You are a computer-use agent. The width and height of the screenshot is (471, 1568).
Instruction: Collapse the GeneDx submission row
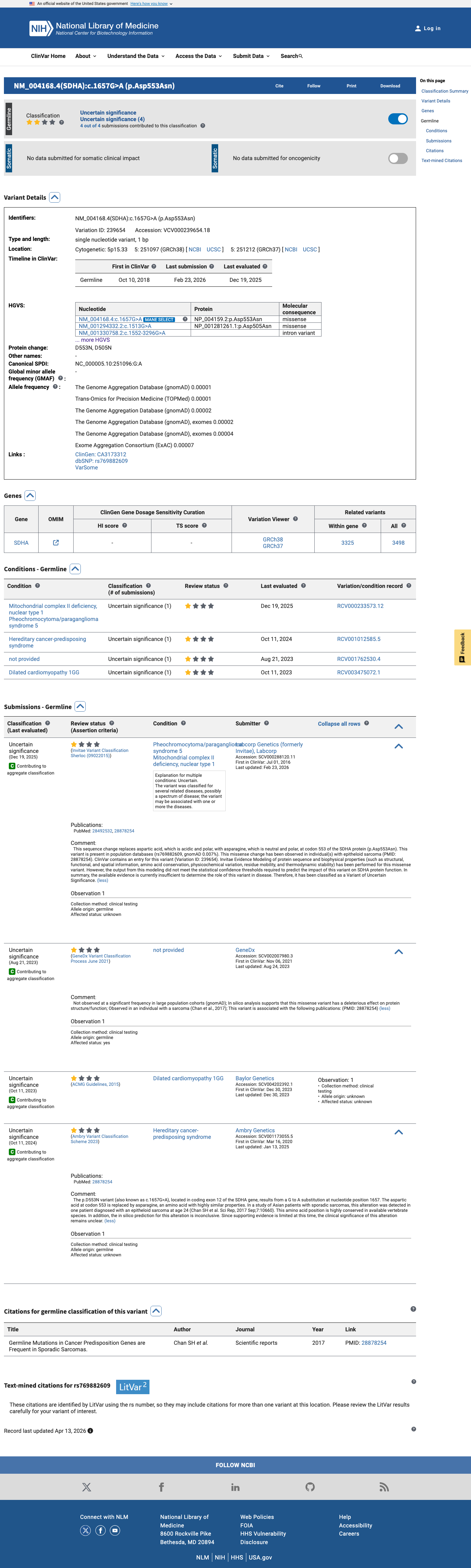coord(399,951)
